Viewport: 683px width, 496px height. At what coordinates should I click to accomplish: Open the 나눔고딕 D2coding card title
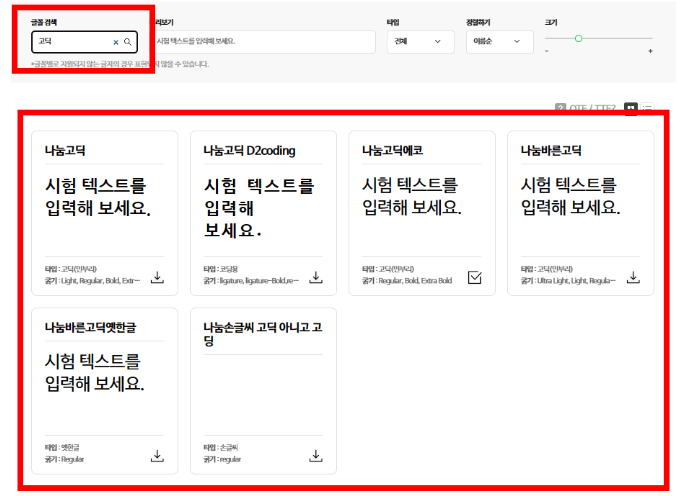[249, 151]
